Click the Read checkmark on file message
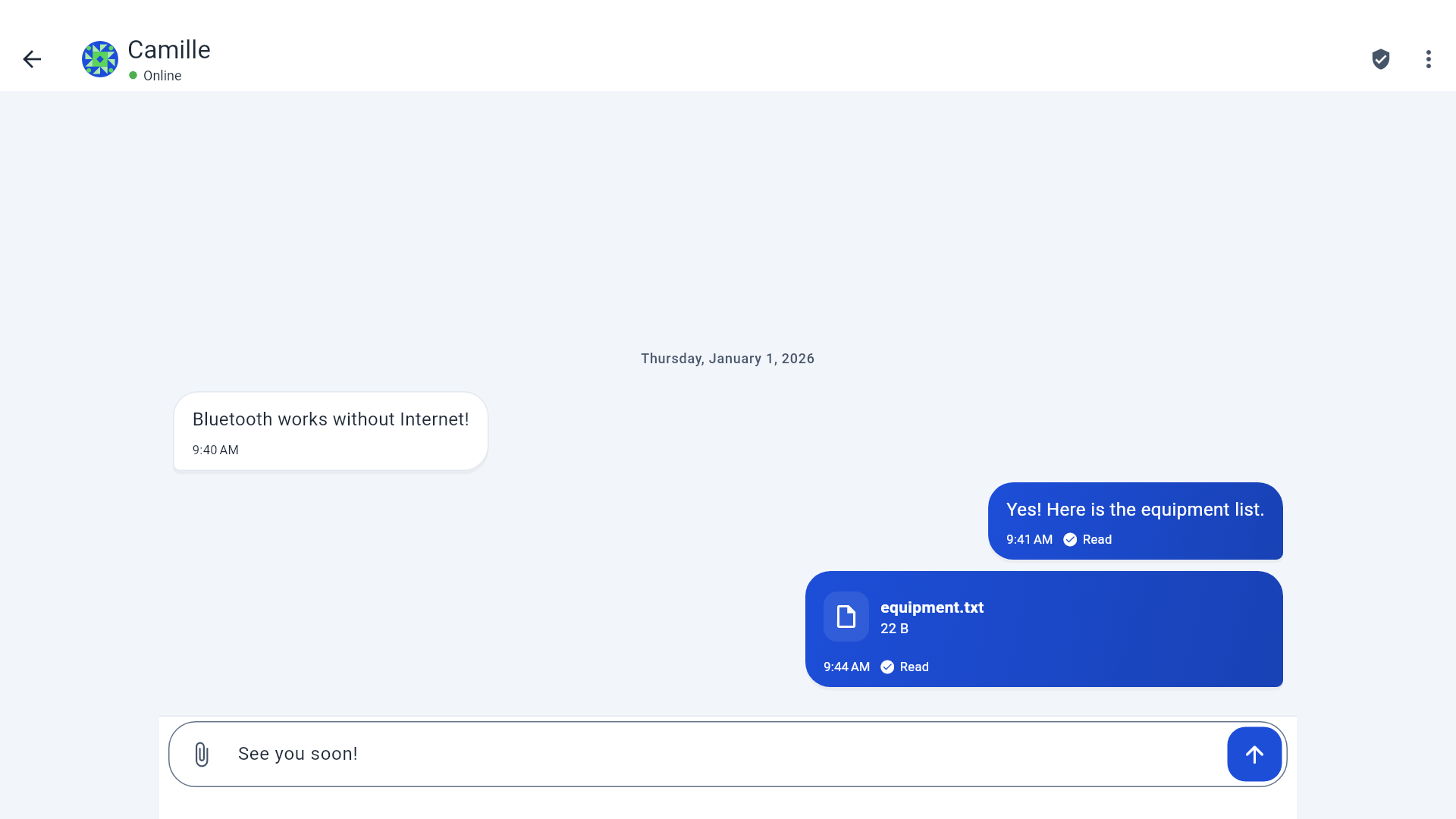Screen dimensions: 1456x819 [x=887, y=667]
